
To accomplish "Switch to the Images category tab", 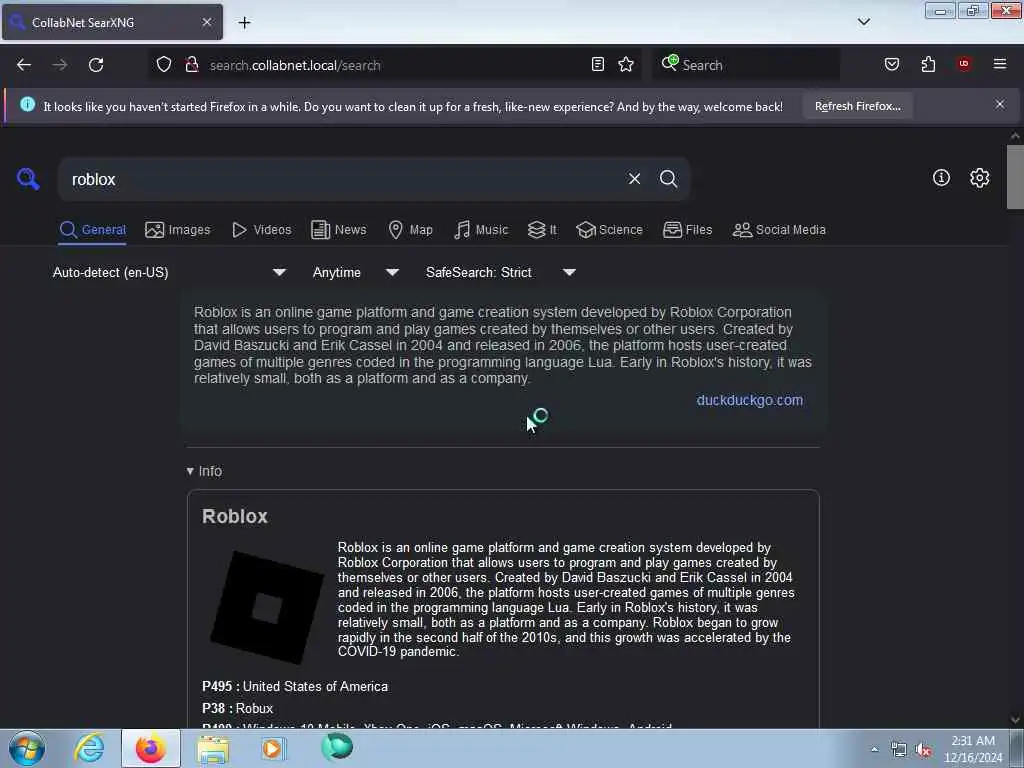I will (x=178, y=230).
